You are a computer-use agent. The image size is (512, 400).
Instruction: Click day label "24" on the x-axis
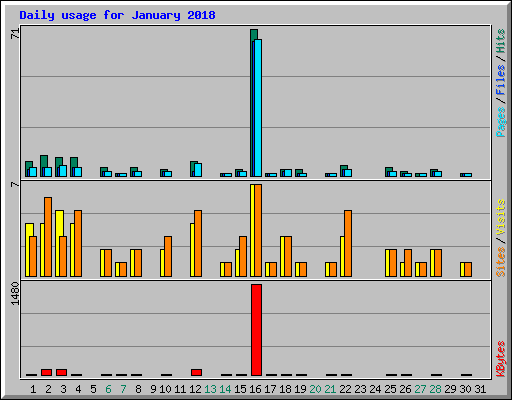(x=375, y=389)
